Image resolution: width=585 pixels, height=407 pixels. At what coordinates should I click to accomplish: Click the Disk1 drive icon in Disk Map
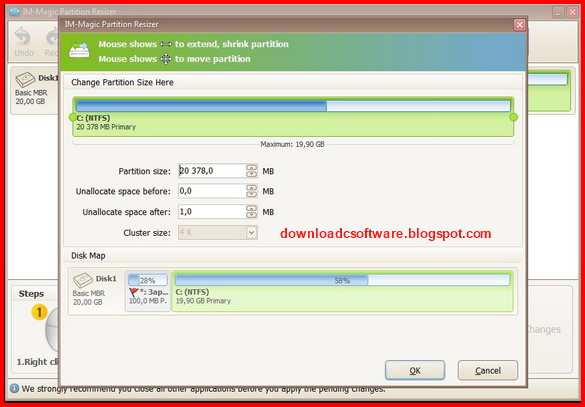82,280
